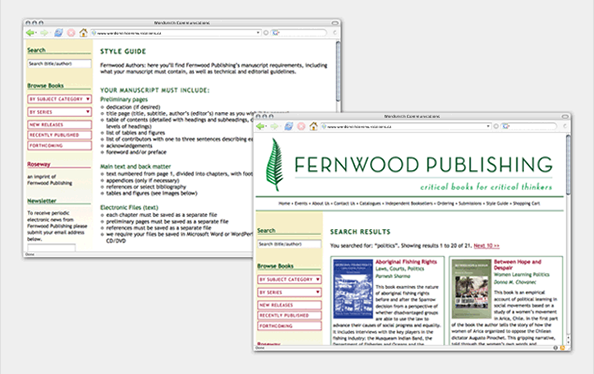Image resolution: width=594 pixels, height=374 pixels.
Task: Open Contact Us in the site navigation
Action: click(x=344, y=203)
